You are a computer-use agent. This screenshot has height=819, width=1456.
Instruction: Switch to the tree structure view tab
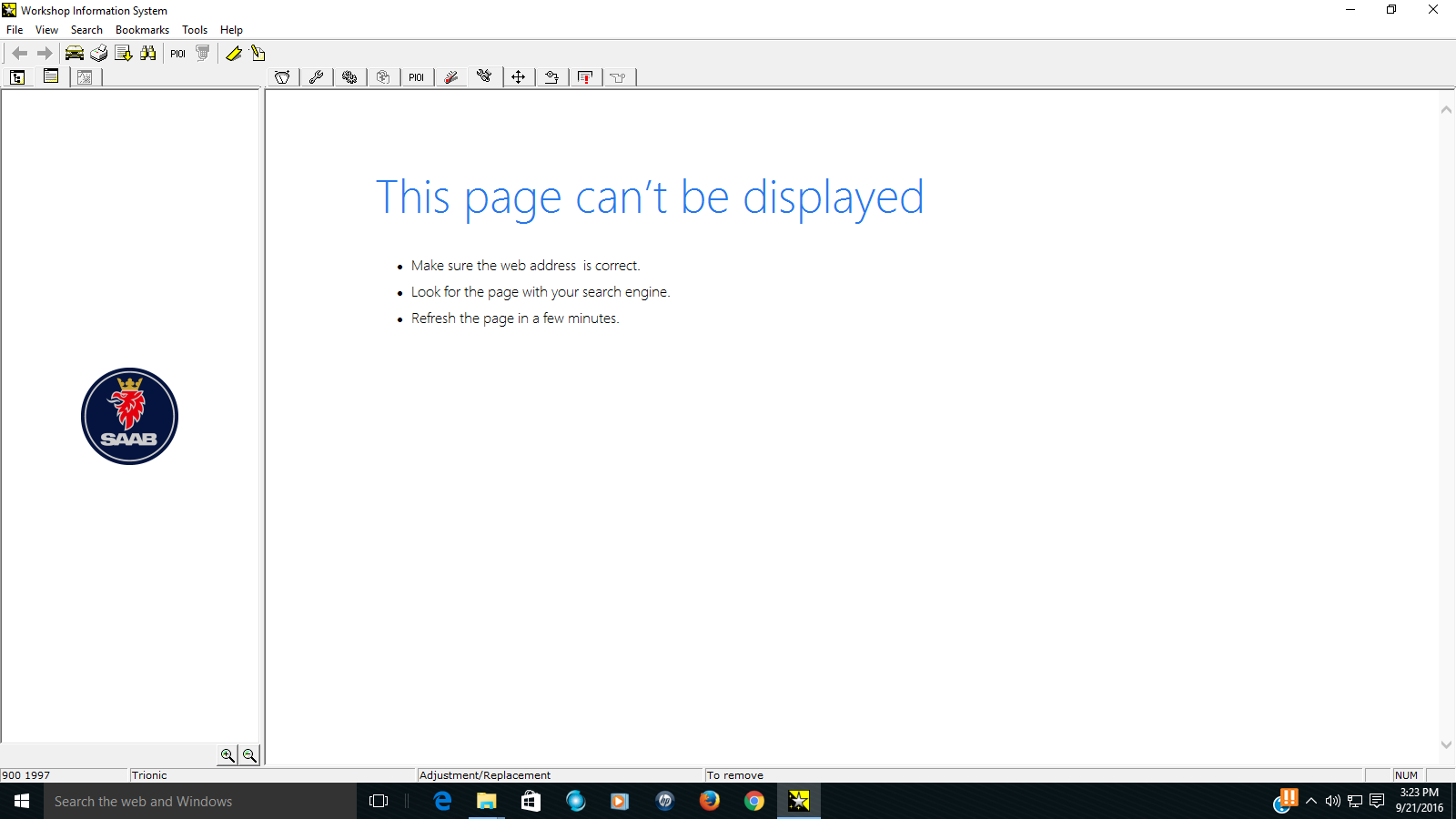(x=17, y=77)
